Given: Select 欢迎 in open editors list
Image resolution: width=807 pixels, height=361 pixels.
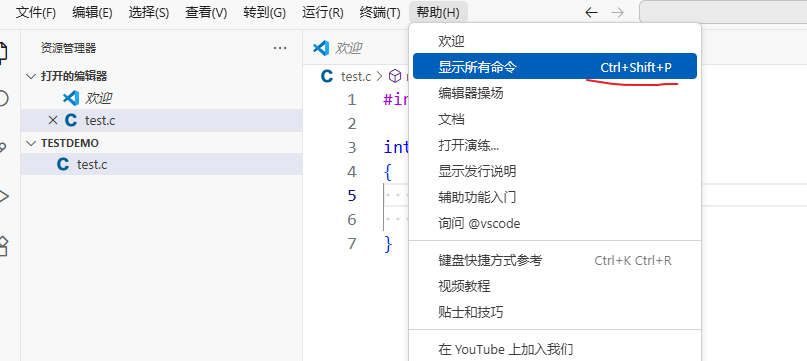Looking at the screenshot, I should pos(162,98).
